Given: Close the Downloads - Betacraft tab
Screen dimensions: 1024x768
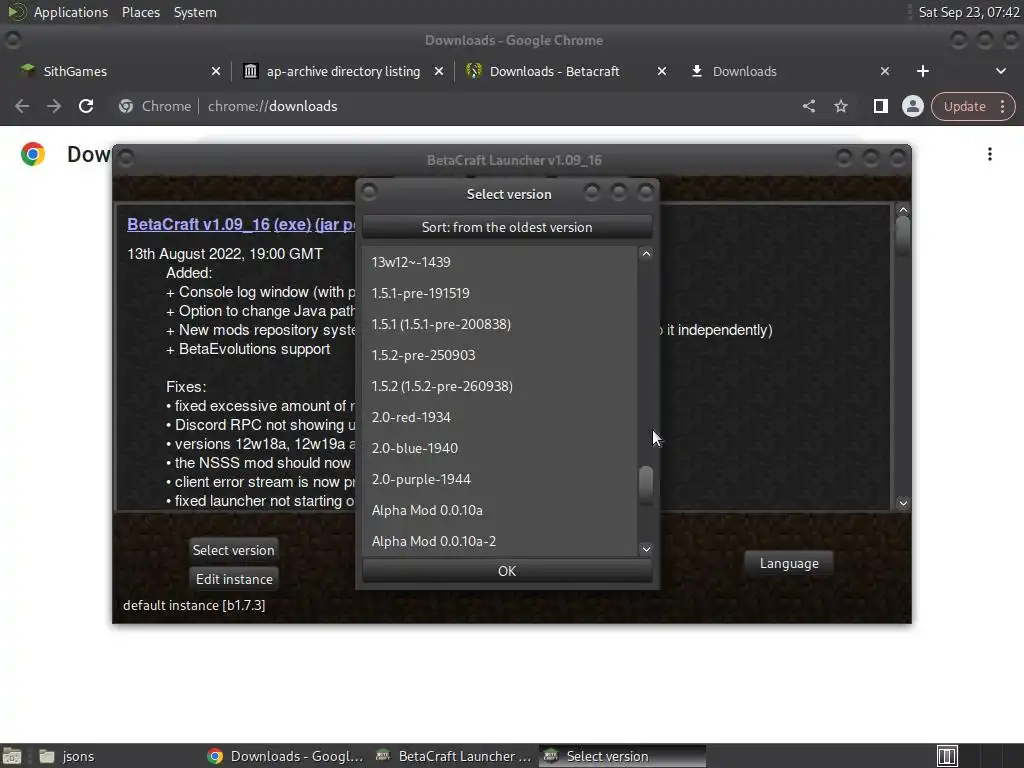Looking at the screenshot, I should tap(662, 71).
